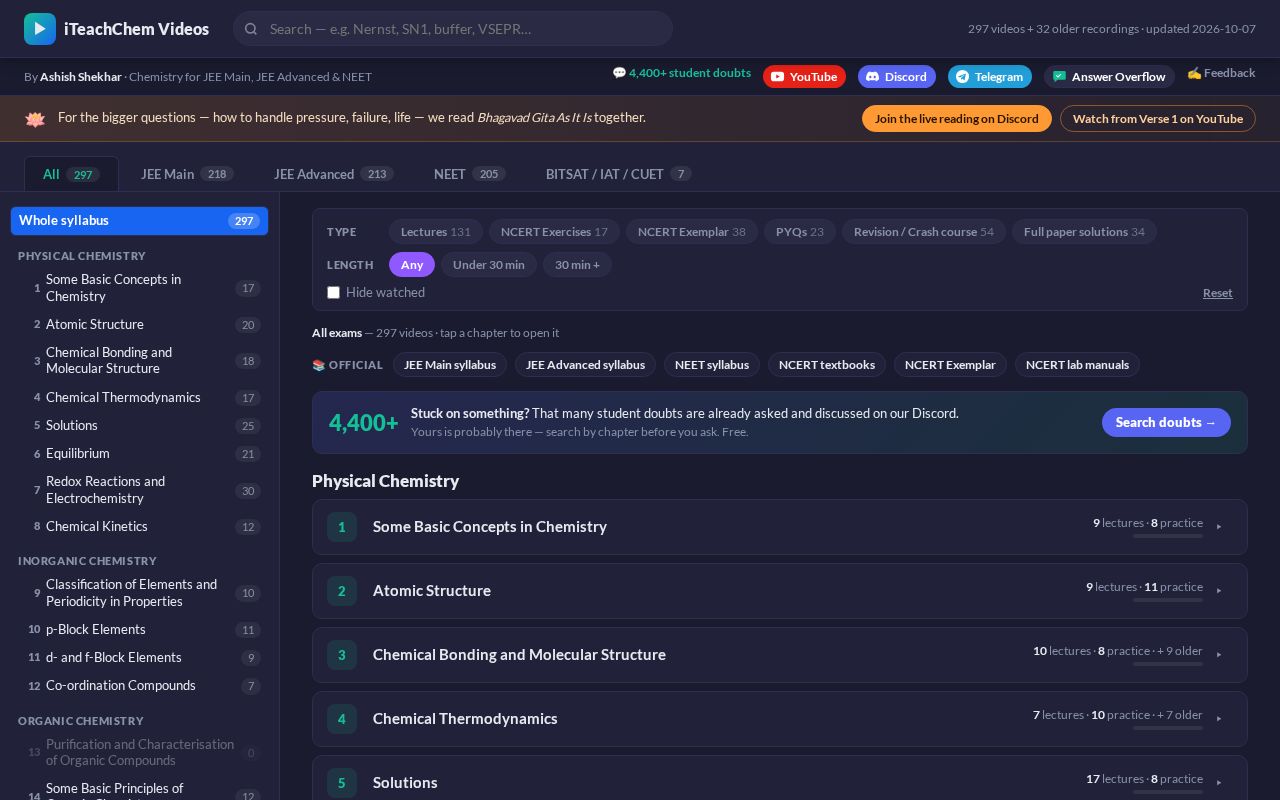Screen dimensions: 1280x800
Task: Click the Discord icon in the Discord pill
Action: tap(872, 77)
